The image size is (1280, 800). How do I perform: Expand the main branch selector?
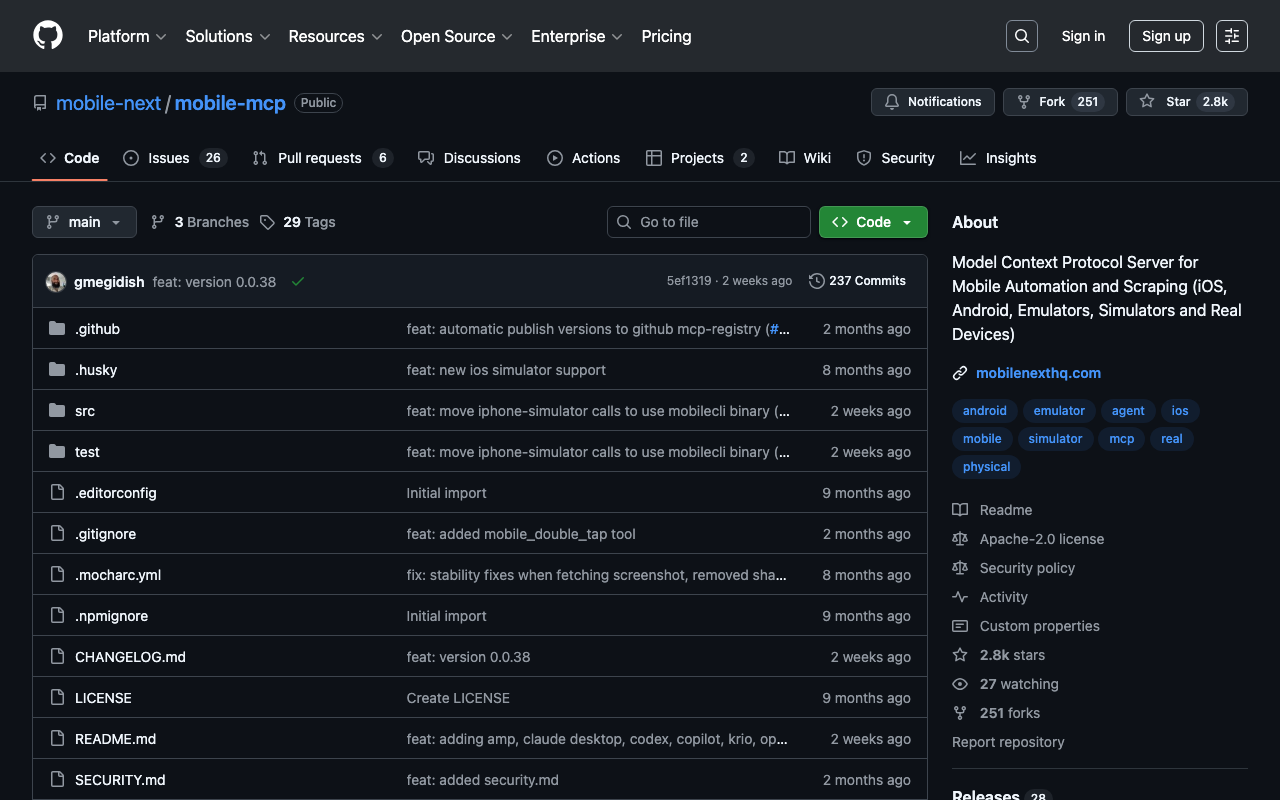(84, 222)
